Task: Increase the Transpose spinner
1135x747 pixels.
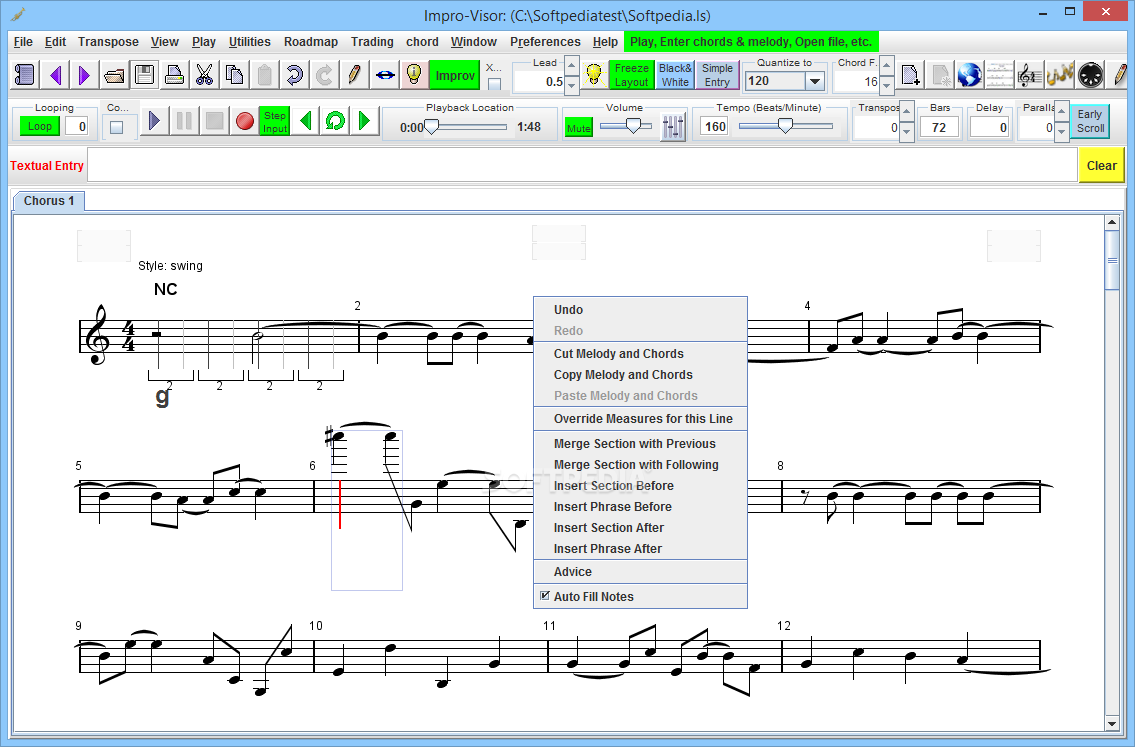Action: click(x=907, y=112)
